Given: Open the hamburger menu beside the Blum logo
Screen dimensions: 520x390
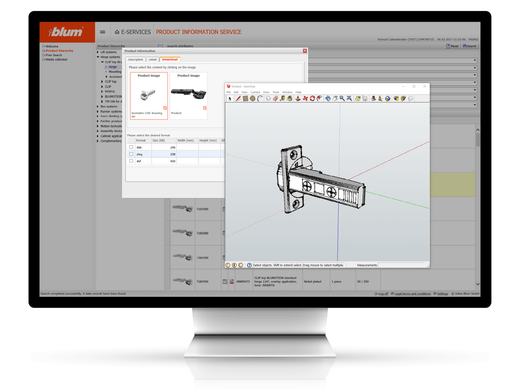Looking at the screenshot, I should (x=103, y=32).
